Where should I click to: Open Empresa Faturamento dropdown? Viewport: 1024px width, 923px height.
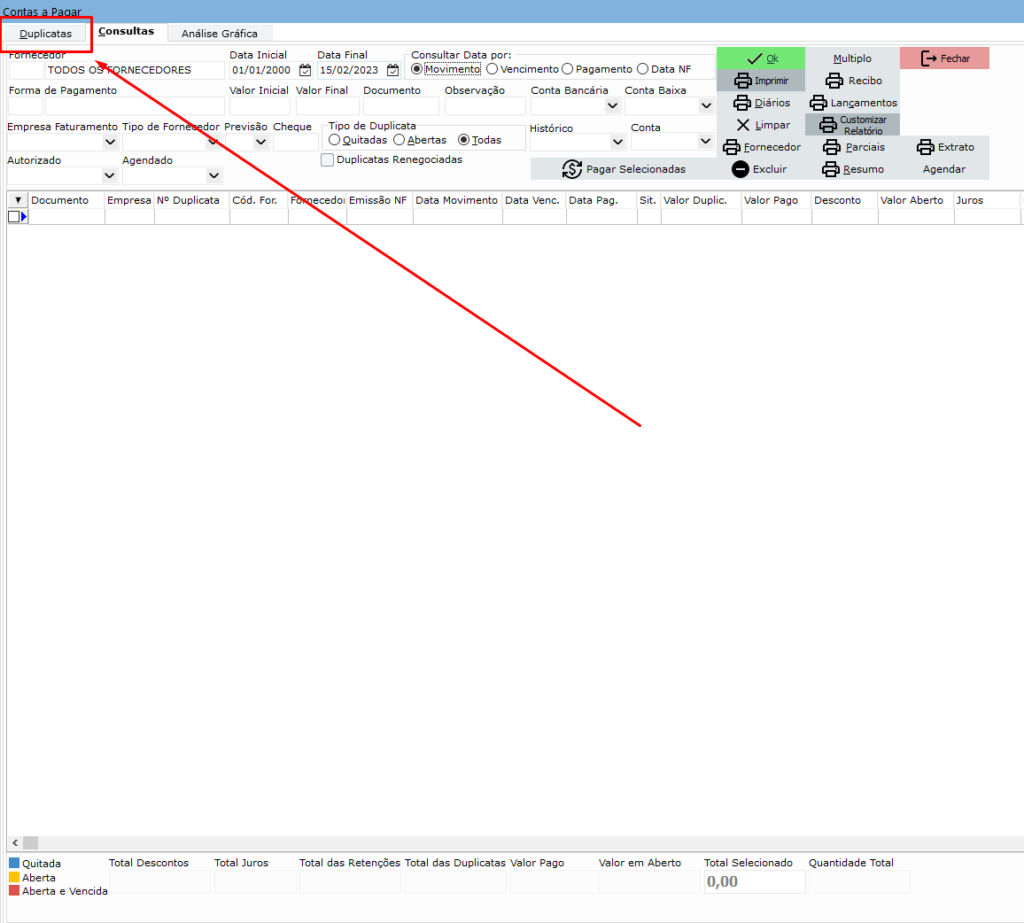pyautogui.click(x=110, y=142)
